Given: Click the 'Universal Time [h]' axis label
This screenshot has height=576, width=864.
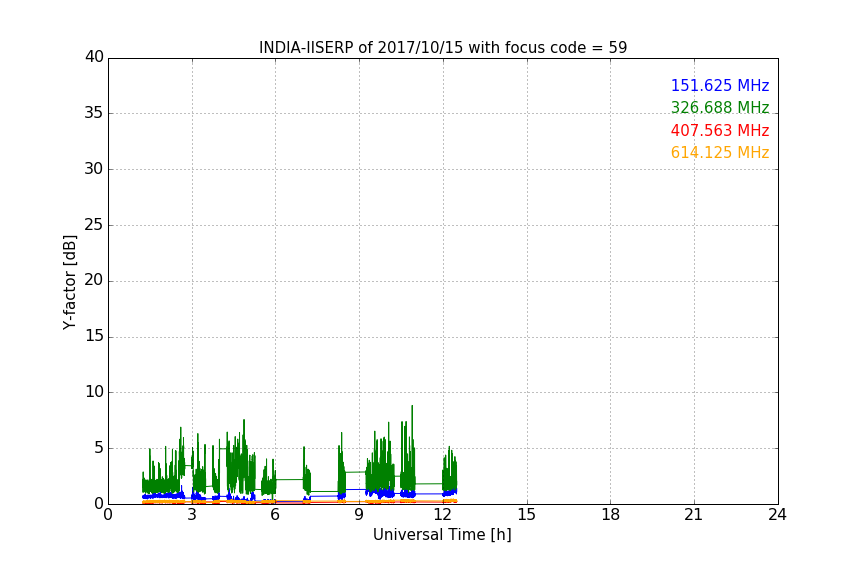Looking at the screenshot, I should 442,535.
